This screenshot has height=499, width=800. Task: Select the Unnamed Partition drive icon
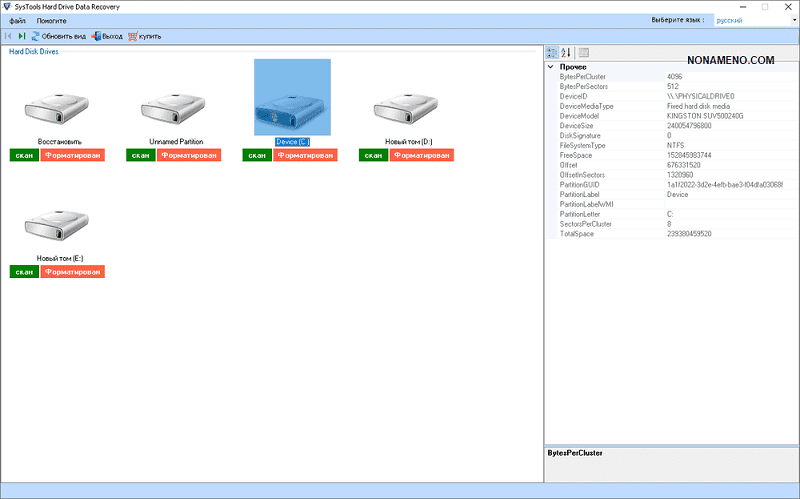pos(176,109)
